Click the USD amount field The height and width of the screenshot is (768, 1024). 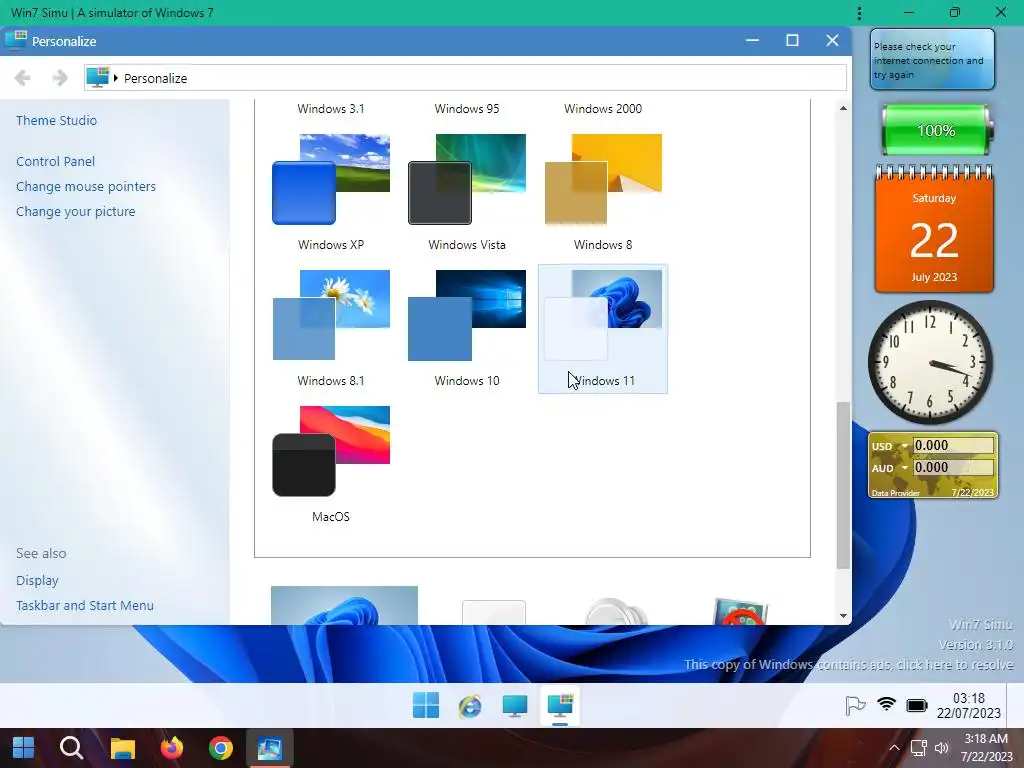[953, 445]
